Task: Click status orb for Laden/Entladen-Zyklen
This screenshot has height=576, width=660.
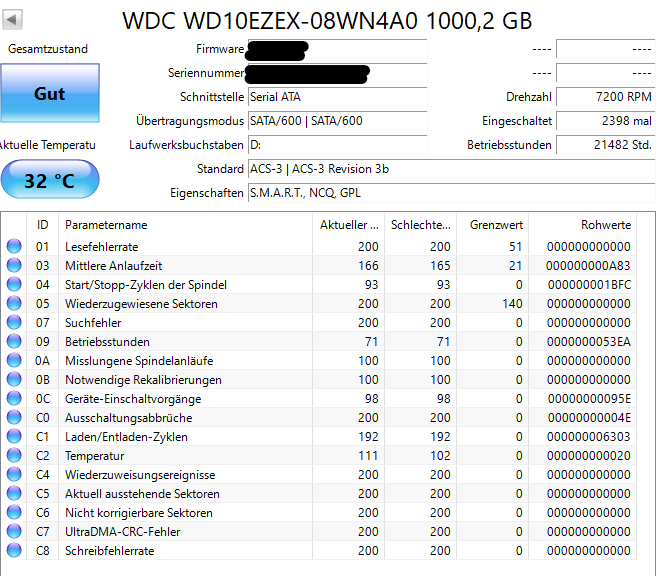Action: coord(14,436)
